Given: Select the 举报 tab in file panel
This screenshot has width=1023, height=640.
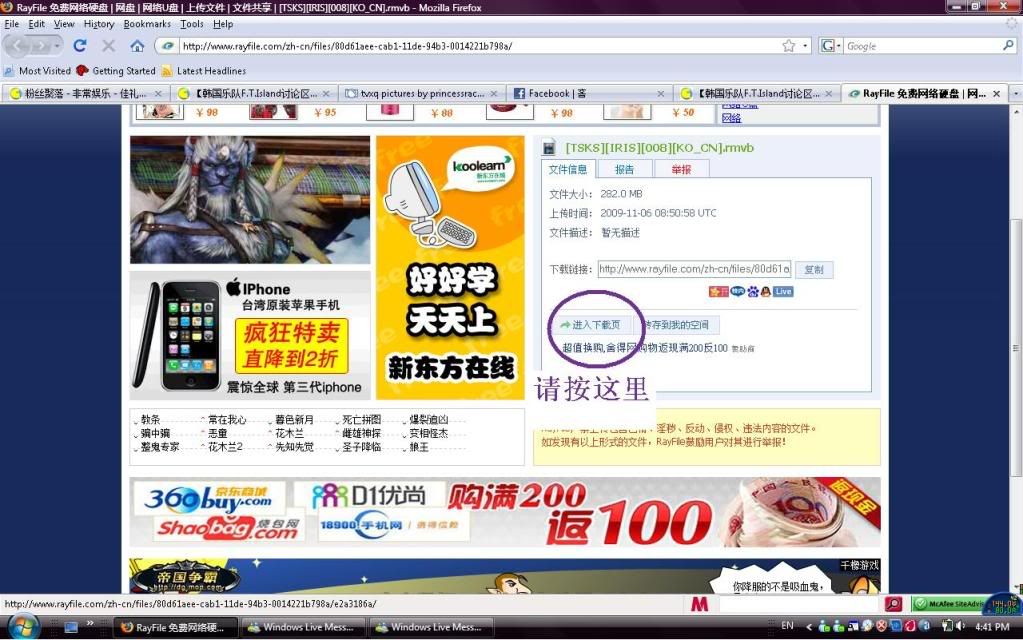Looking at the screenshot, I should point(681,170).
